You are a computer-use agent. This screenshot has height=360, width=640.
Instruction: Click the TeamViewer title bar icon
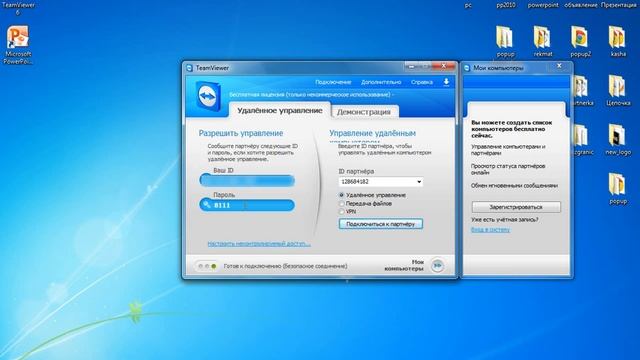point(189,68)
